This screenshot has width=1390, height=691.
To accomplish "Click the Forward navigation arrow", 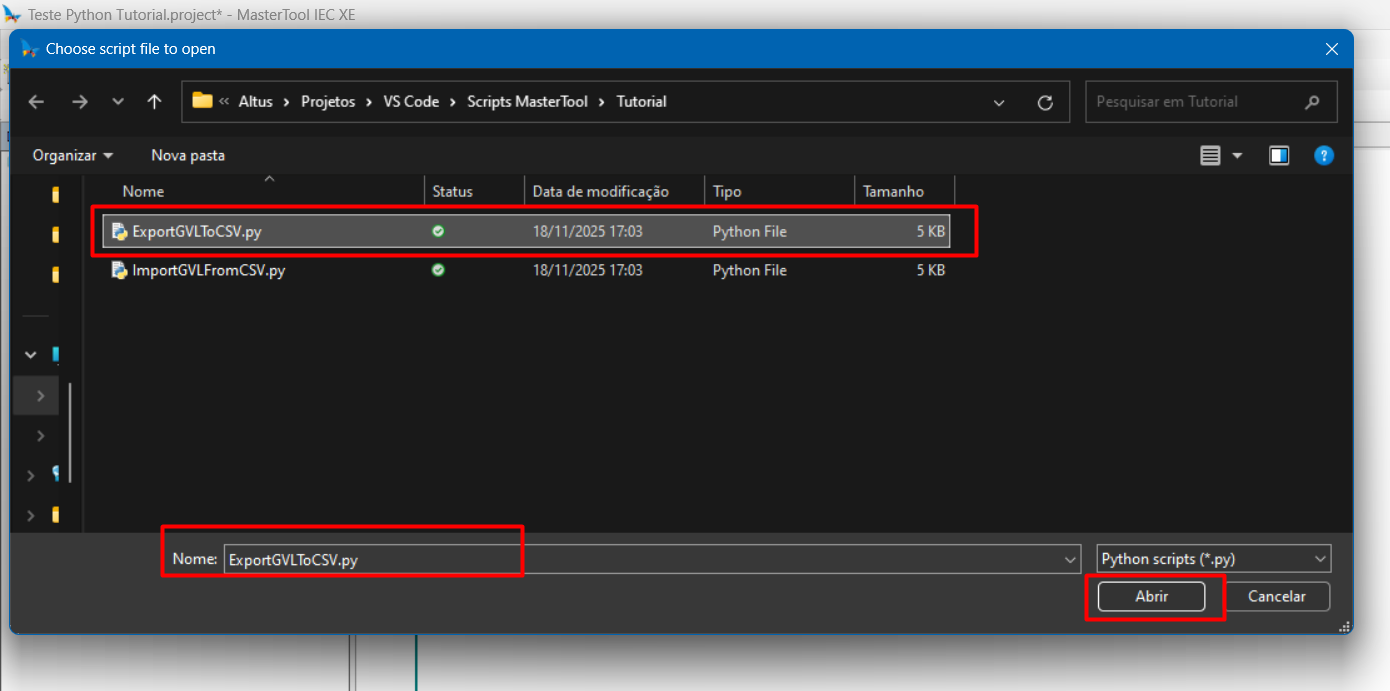I will 80,102.
